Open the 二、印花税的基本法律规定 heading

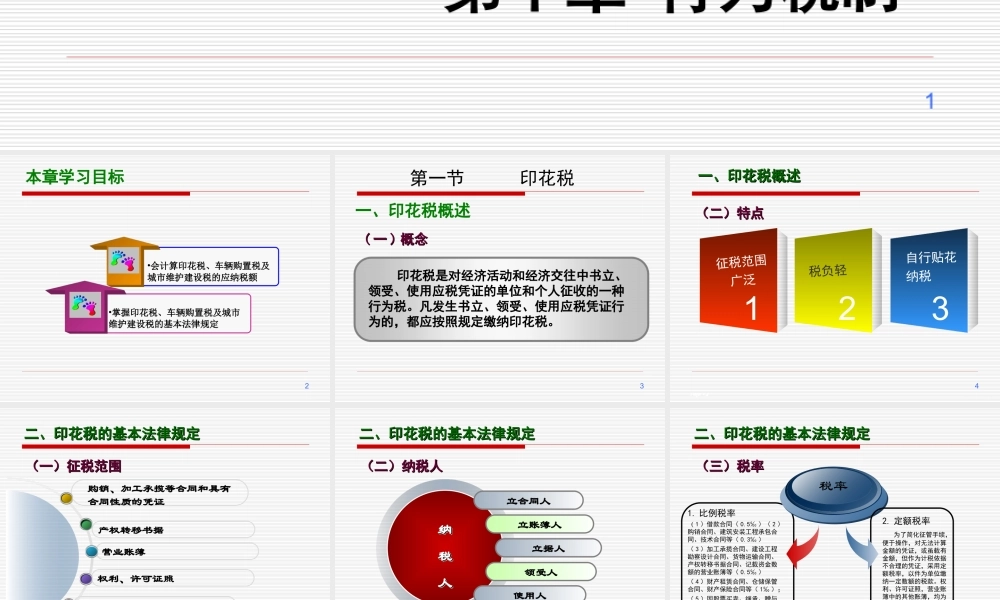[x=112, y=434]
